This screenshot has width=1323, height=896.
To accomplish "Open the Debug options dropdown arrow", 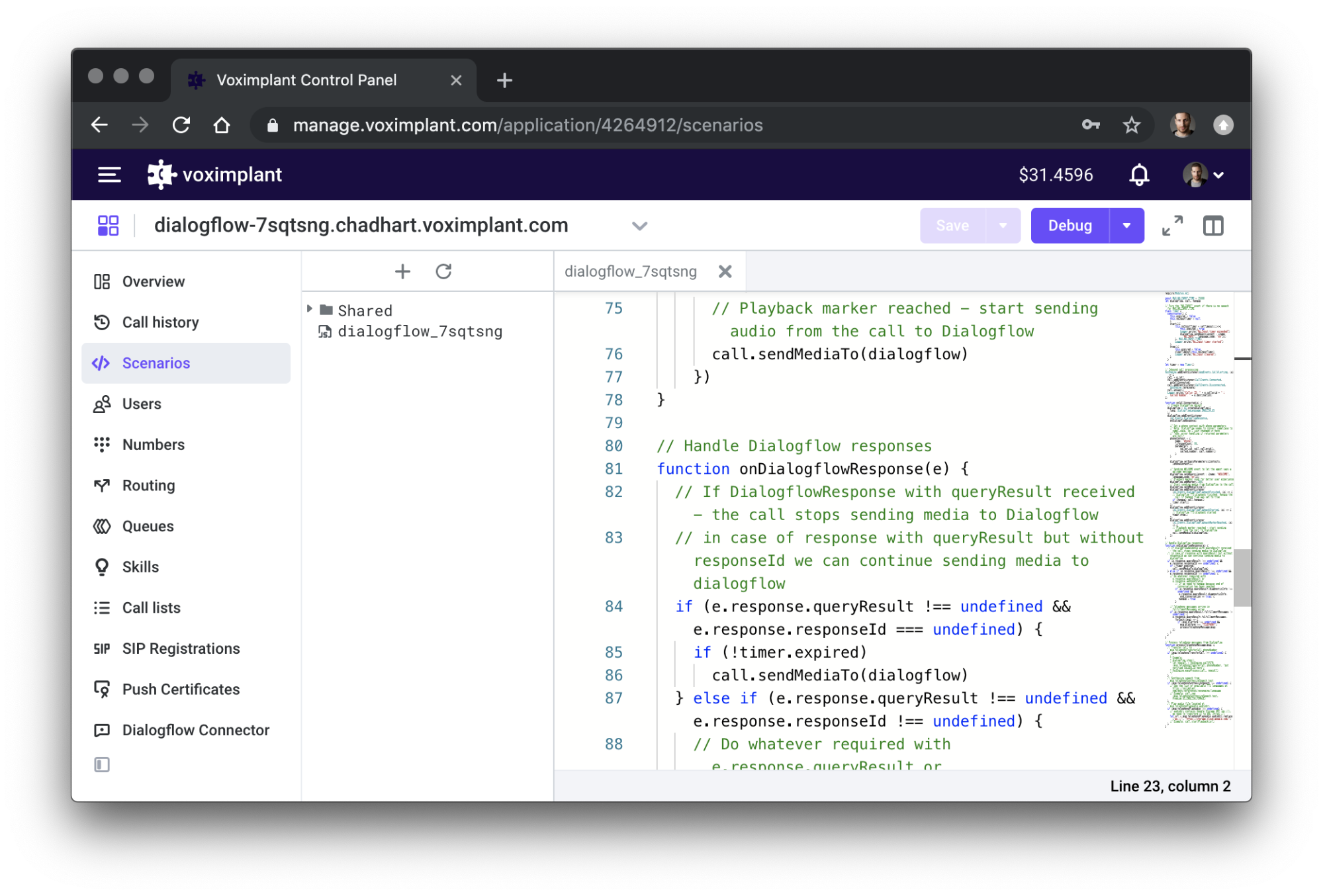I will [x=1126, y=226].
